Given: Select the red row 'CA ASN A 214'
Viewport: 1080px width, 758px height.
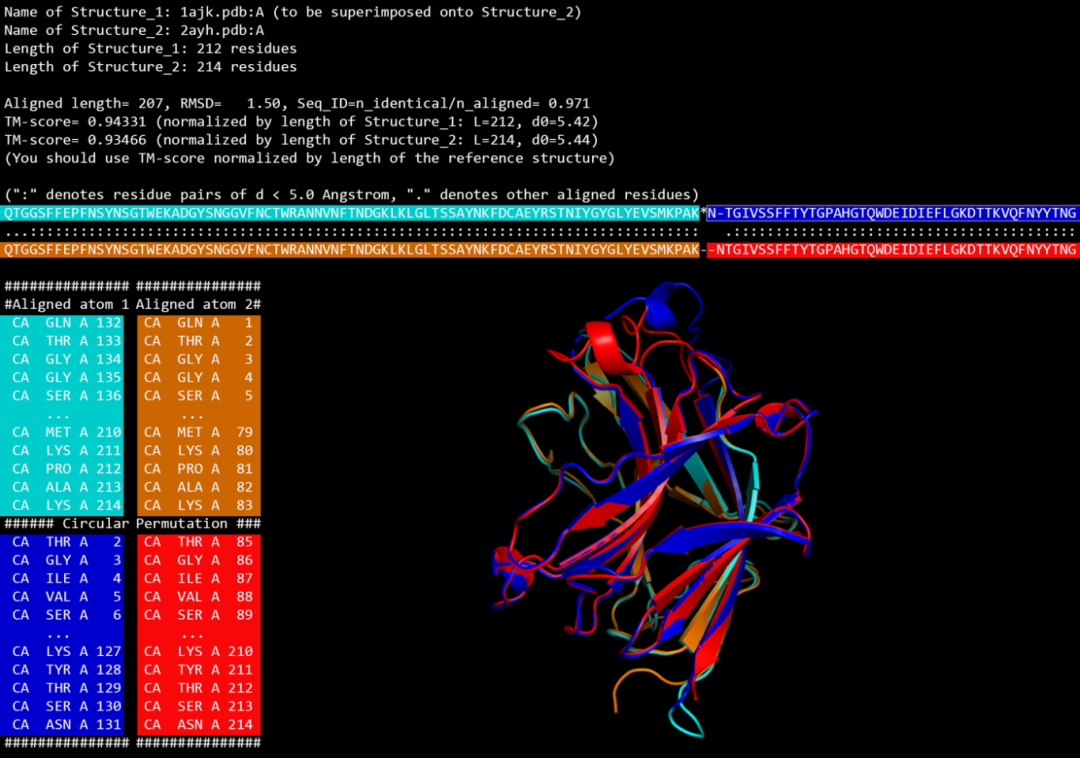Looking at the screenshot, I should (198, 724).
